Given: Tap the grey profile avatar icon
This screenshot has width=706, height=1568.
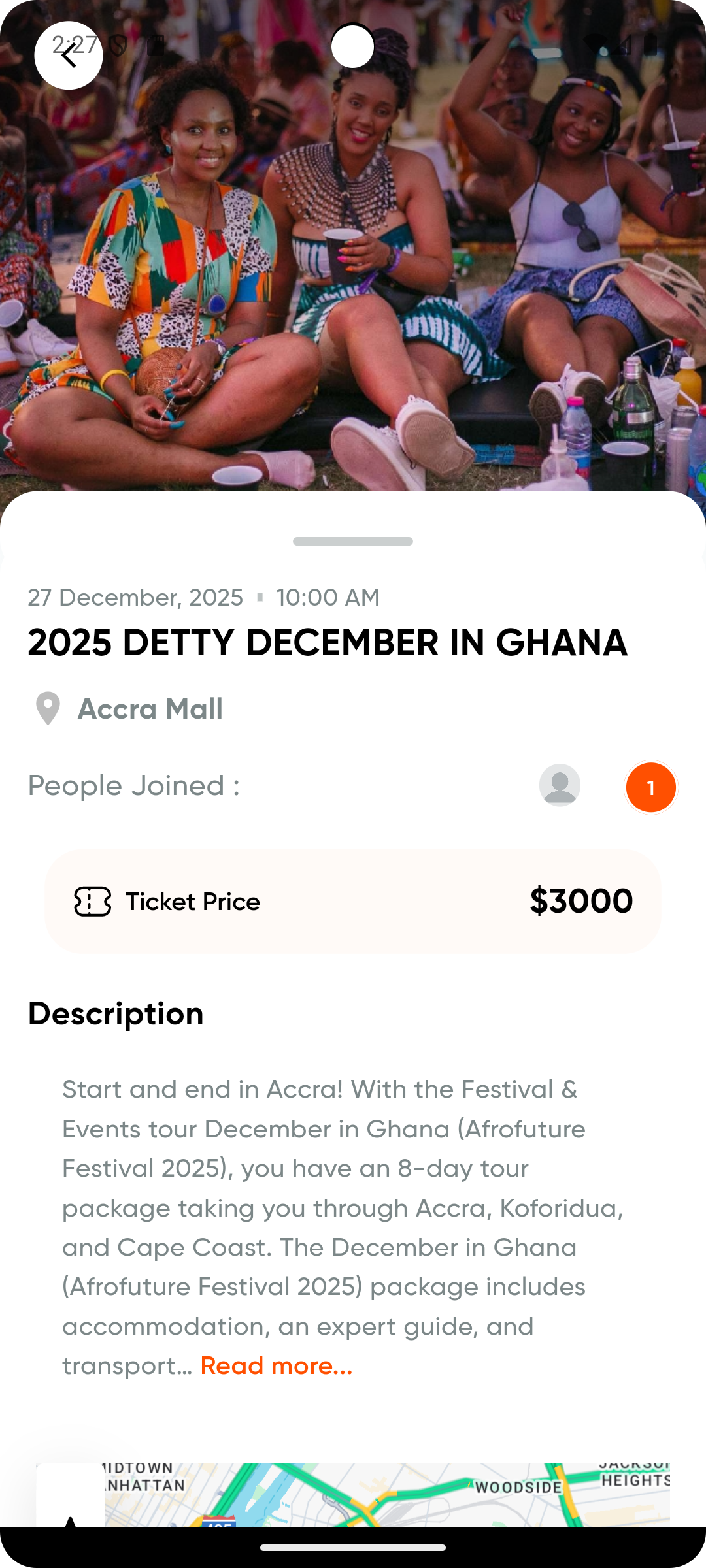Looking at the screenshot, I should tap(560, 785).
